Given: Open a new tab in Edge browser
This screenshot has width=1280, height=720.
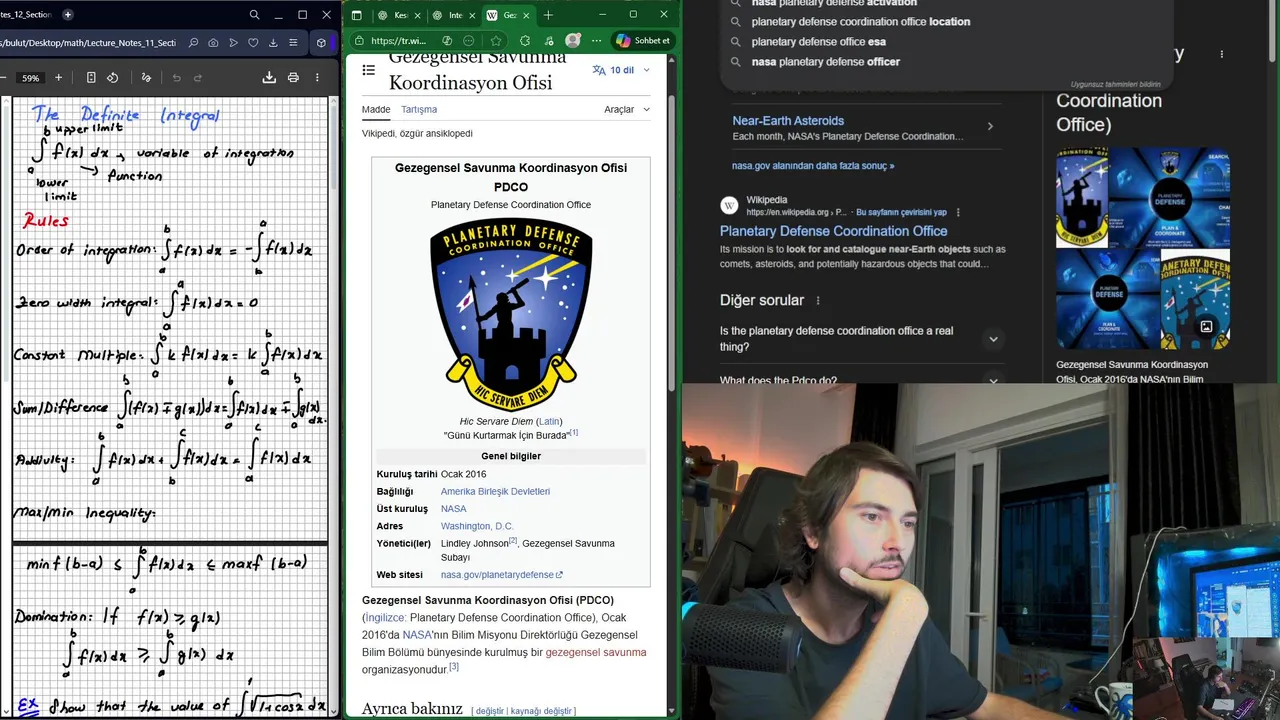Looking at the screenshot, I should point(548,15).
